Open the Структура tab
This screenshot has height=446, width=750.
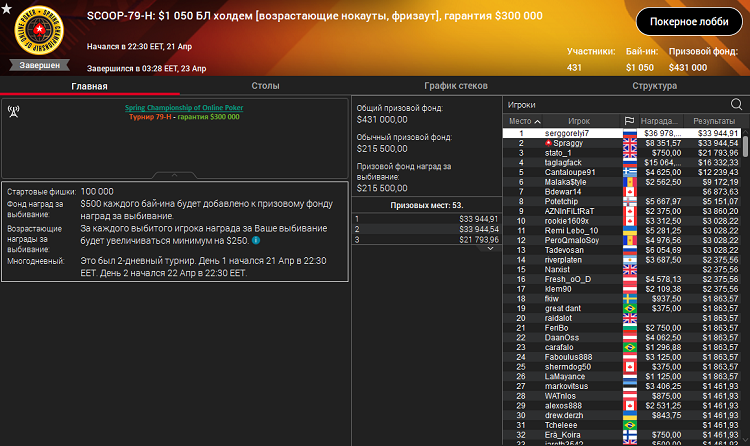point(654,86)
